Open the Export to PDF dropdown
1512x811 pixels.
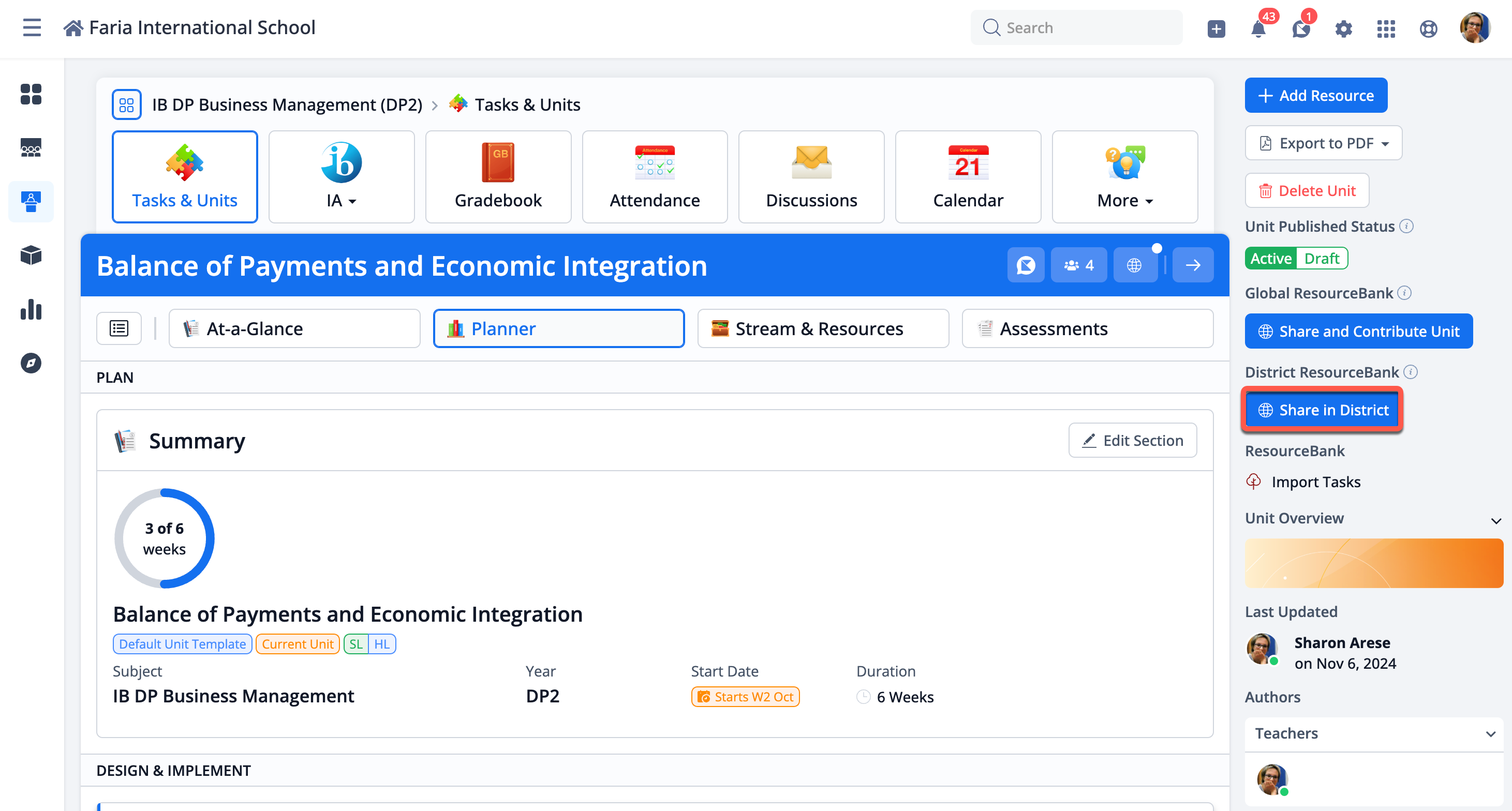point(1323,143)
